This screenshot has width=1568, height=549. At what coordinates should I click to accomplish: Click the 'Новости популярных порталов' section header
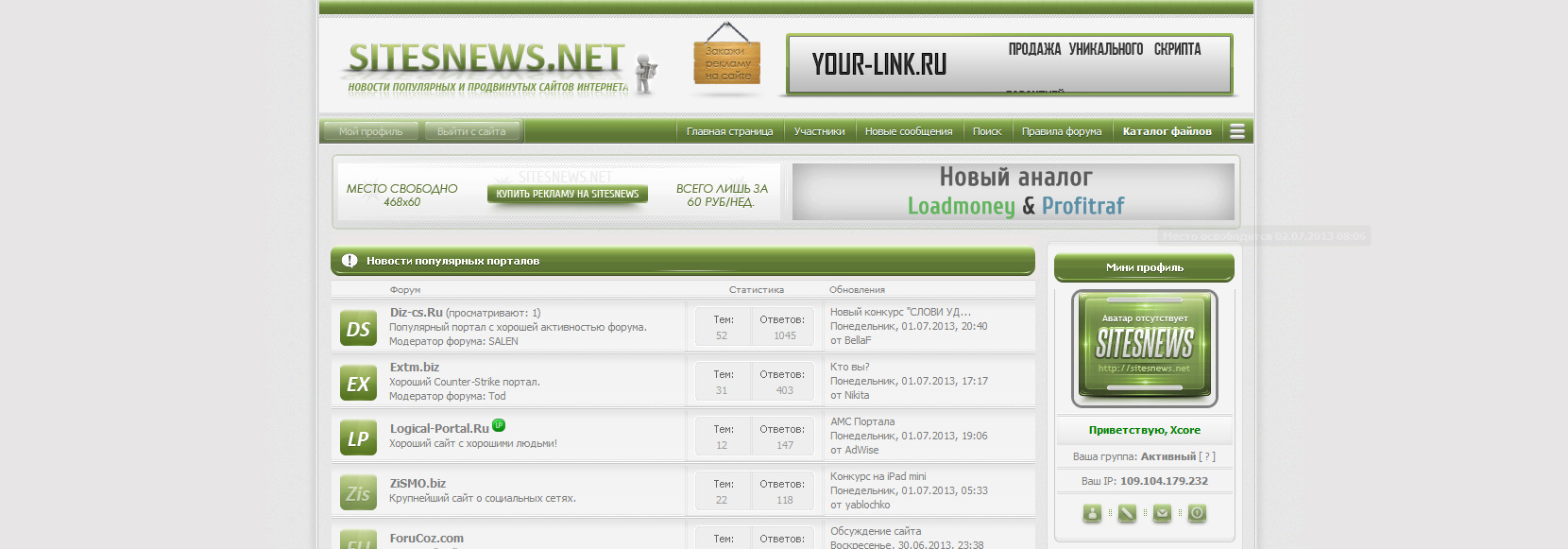tap(683, 261)
